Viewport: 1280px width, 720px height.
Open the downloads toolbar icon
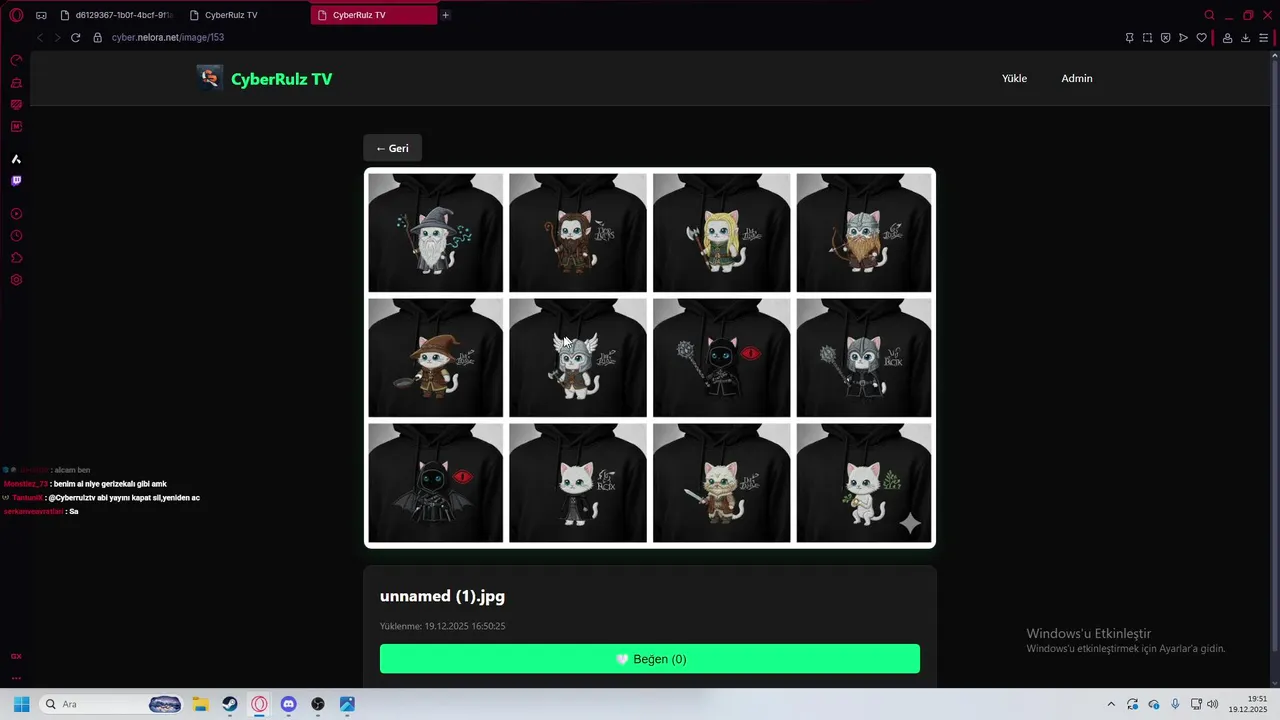(x=1245, y=38)
